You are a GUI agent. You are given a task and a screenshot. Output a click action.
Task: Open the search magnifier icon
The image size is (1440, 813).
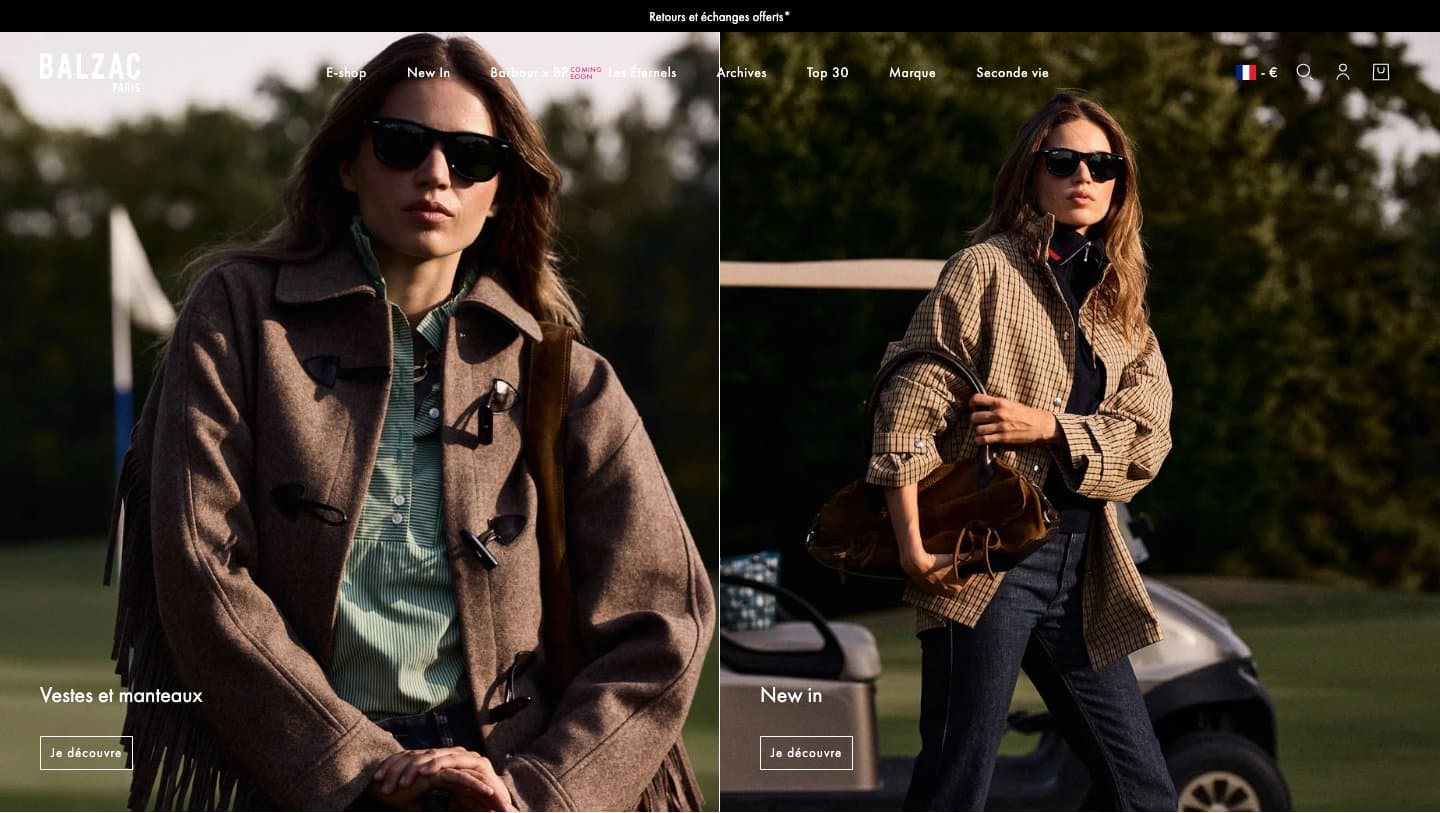(x=1304, y=72)
